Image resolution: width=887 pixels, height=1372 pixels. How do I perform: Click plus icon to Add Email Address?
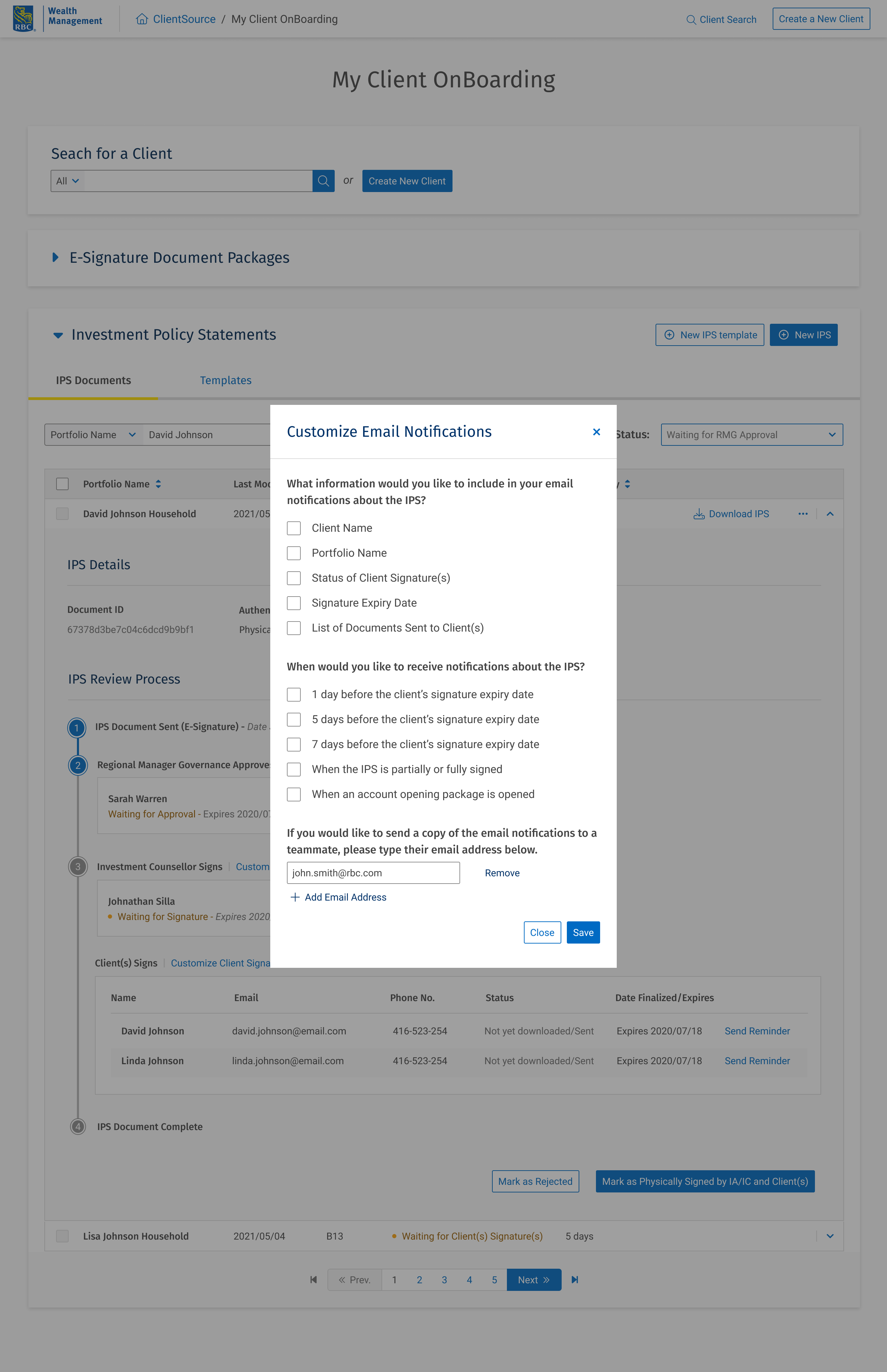[295, 897]
